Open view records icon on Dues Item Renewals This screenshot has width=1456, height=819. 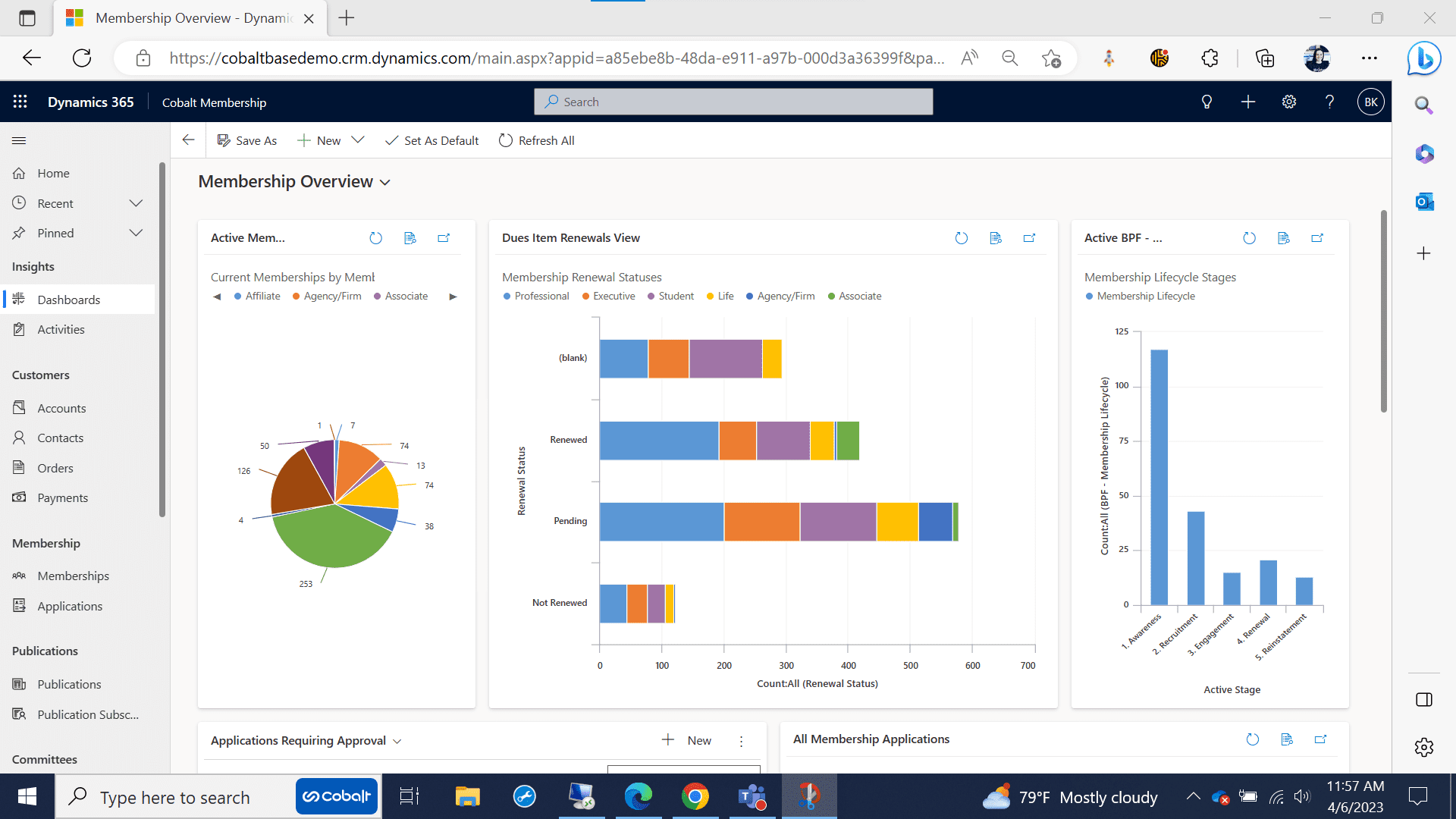(x=996, y=237)
